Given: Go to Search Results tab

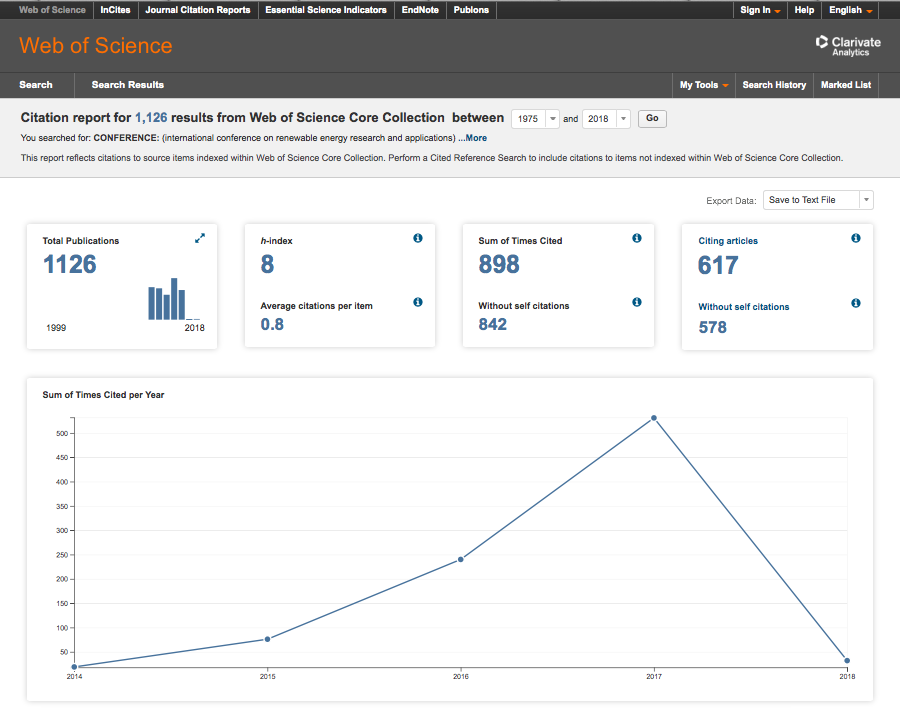Looking at the screenshot, I should 127,85.
